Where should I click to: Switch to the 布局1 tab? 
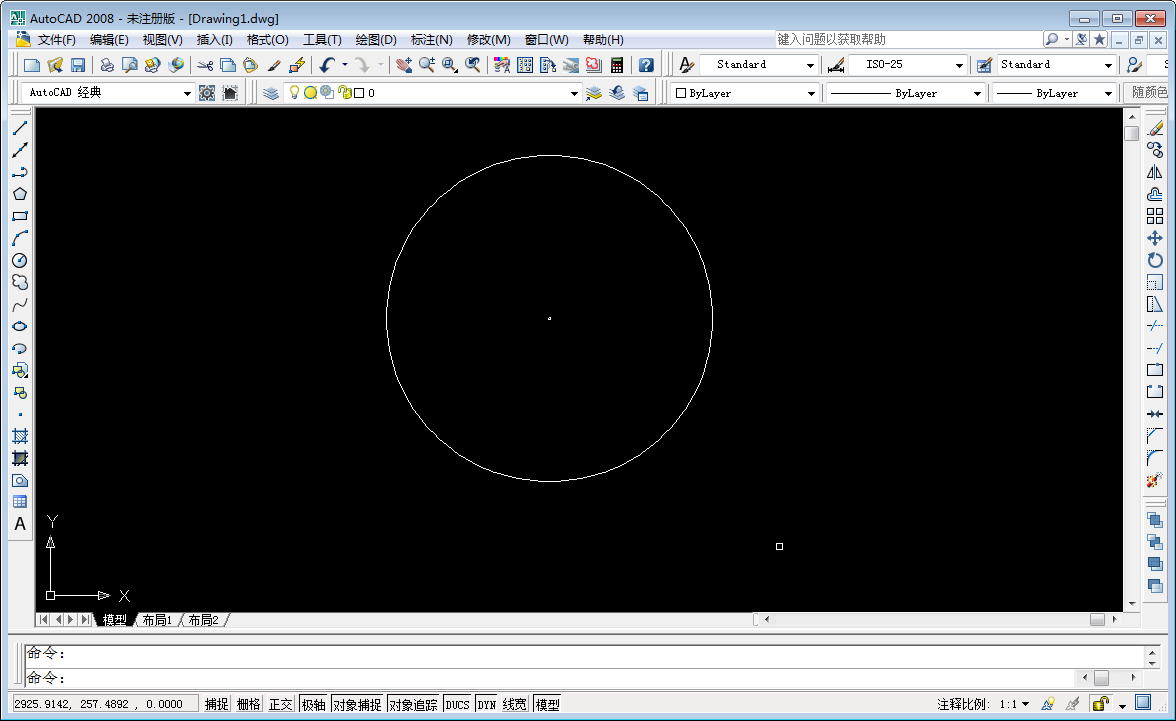[x=155, y=619]
